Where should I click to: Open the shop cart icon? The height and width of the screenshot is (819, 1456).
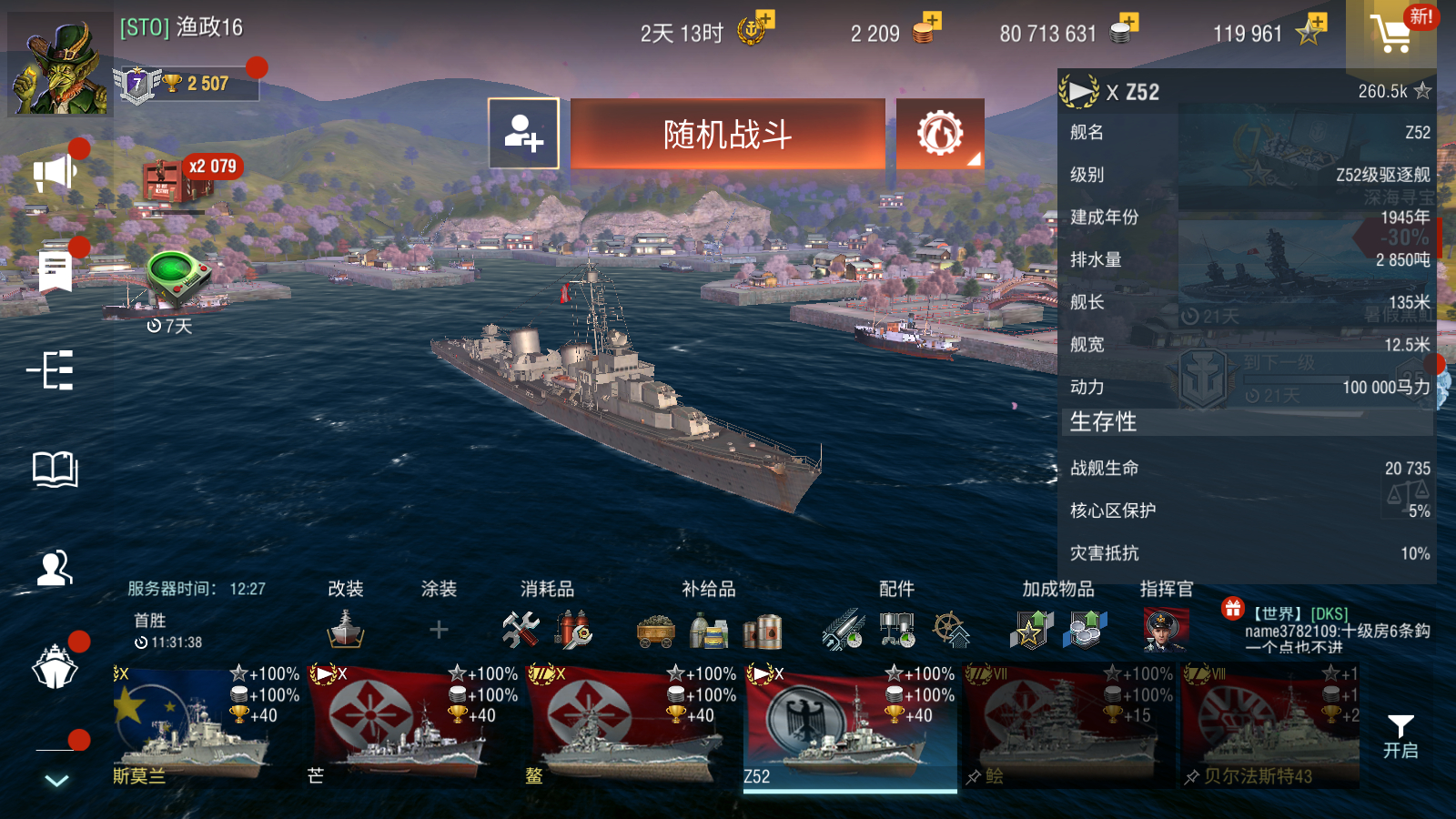point(1391,35)
